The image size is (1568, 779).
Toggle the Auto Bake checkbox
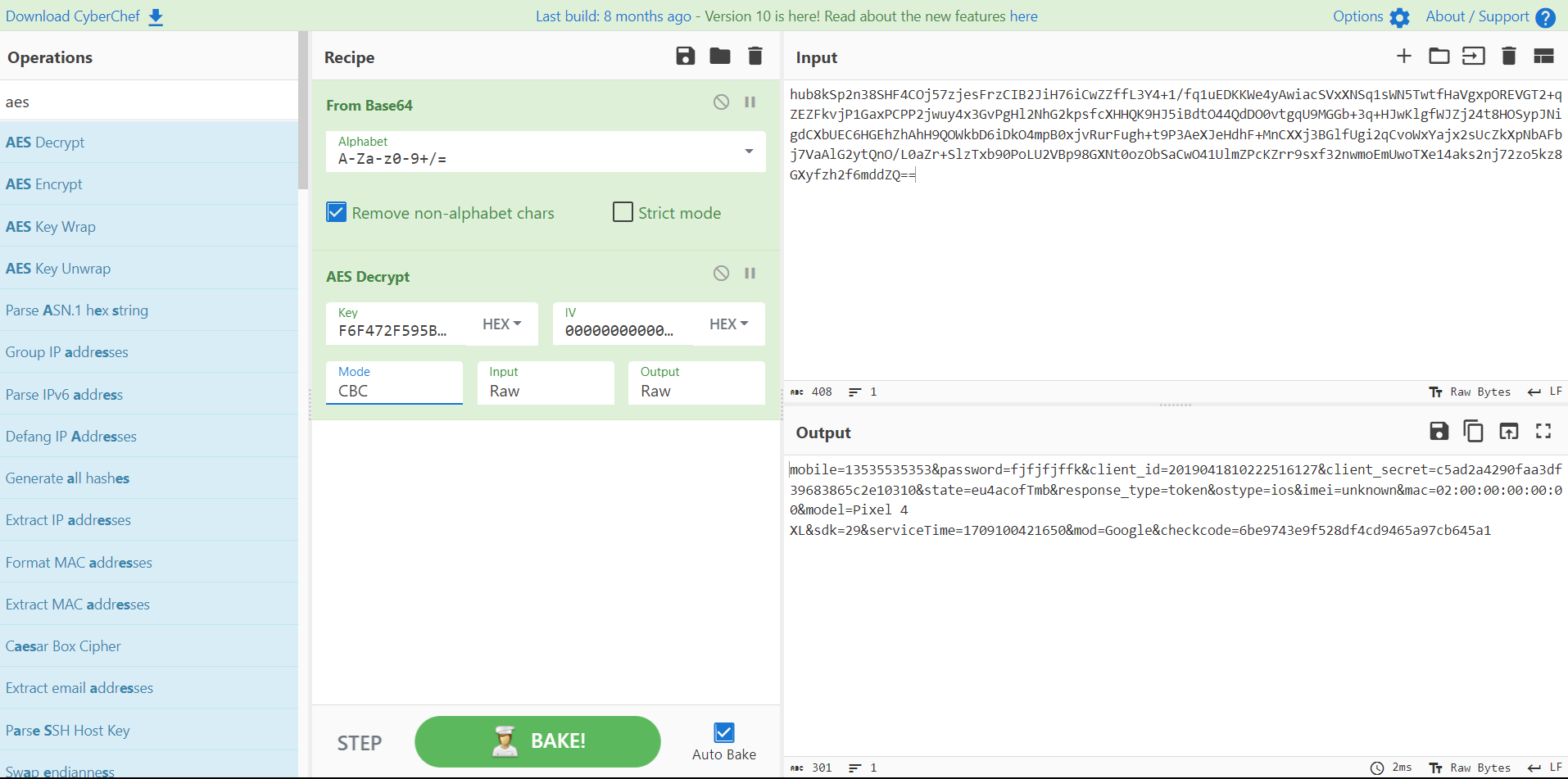(724, 732)
